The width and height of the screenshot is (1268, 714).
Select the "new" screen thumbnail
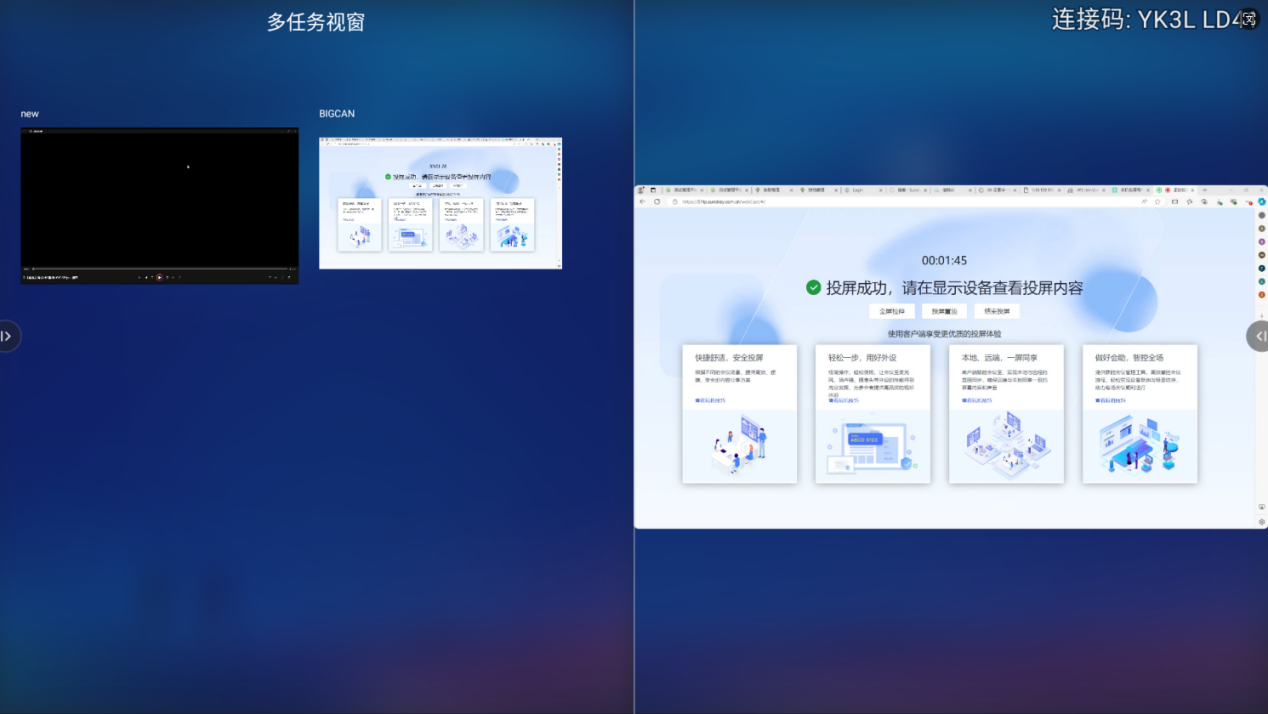coord(159,205)
